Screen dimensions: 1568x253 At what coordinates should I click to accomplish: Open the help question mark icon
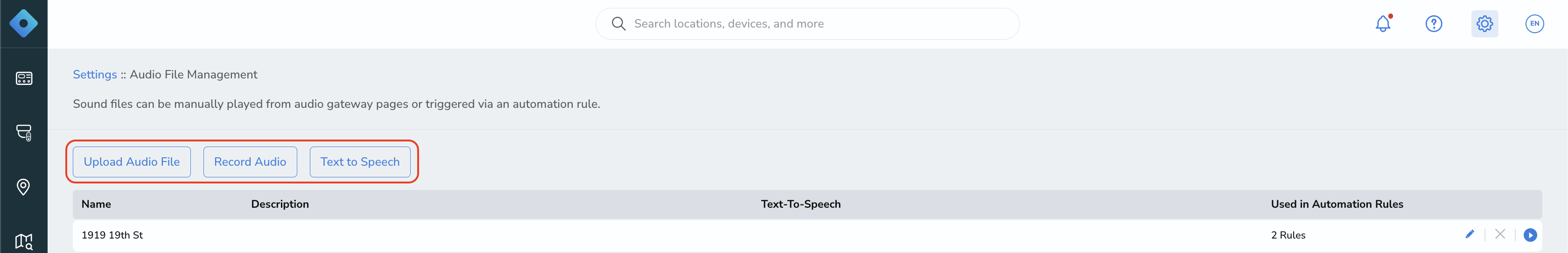[1434, 24]
